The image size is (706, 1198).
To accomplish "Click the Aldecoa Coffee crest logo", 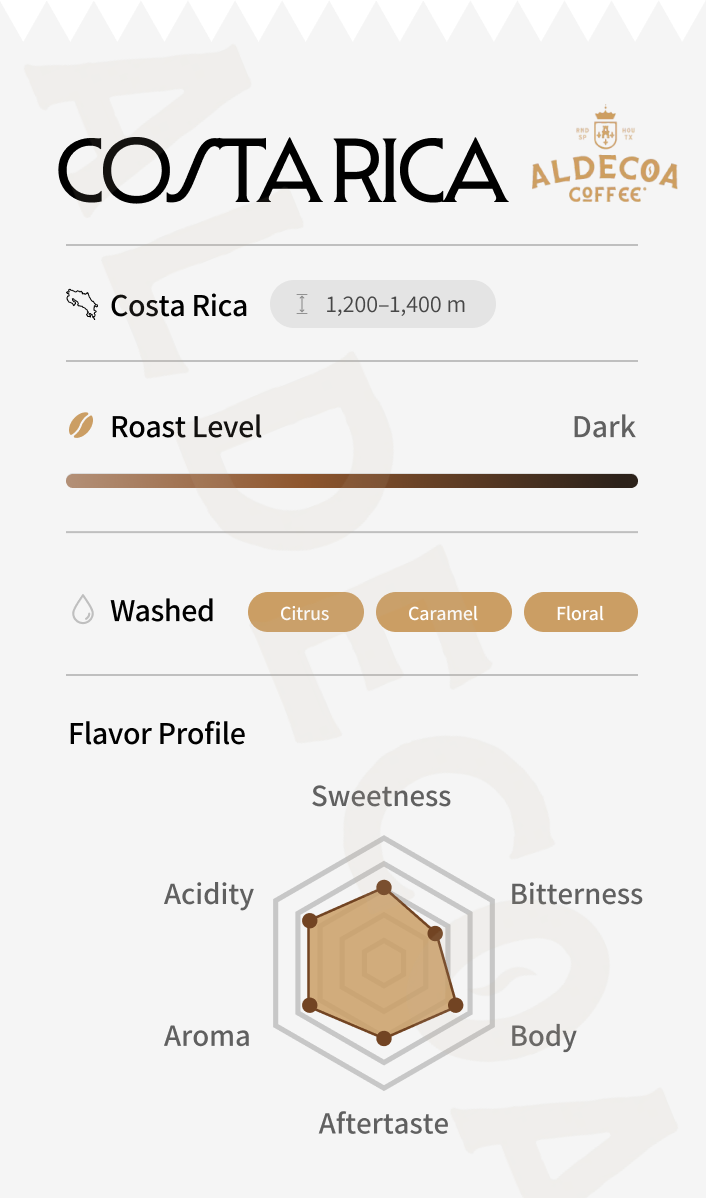I will coord(604,154).
